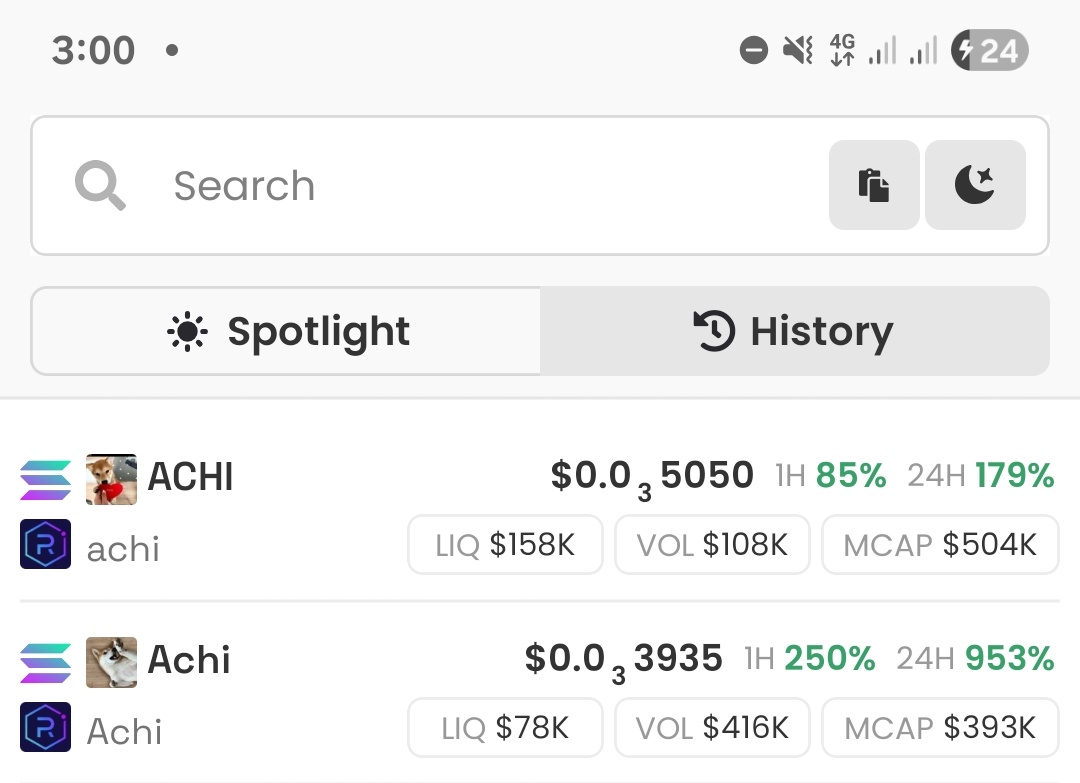
Task: Tap battery indicator in status bar
Action: click(990, 50)
